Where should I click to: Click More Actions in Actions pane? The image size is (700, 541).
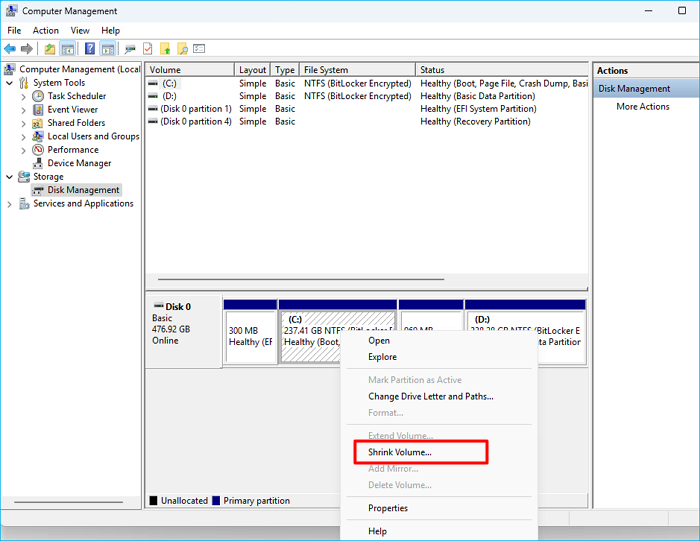(642, 107)
